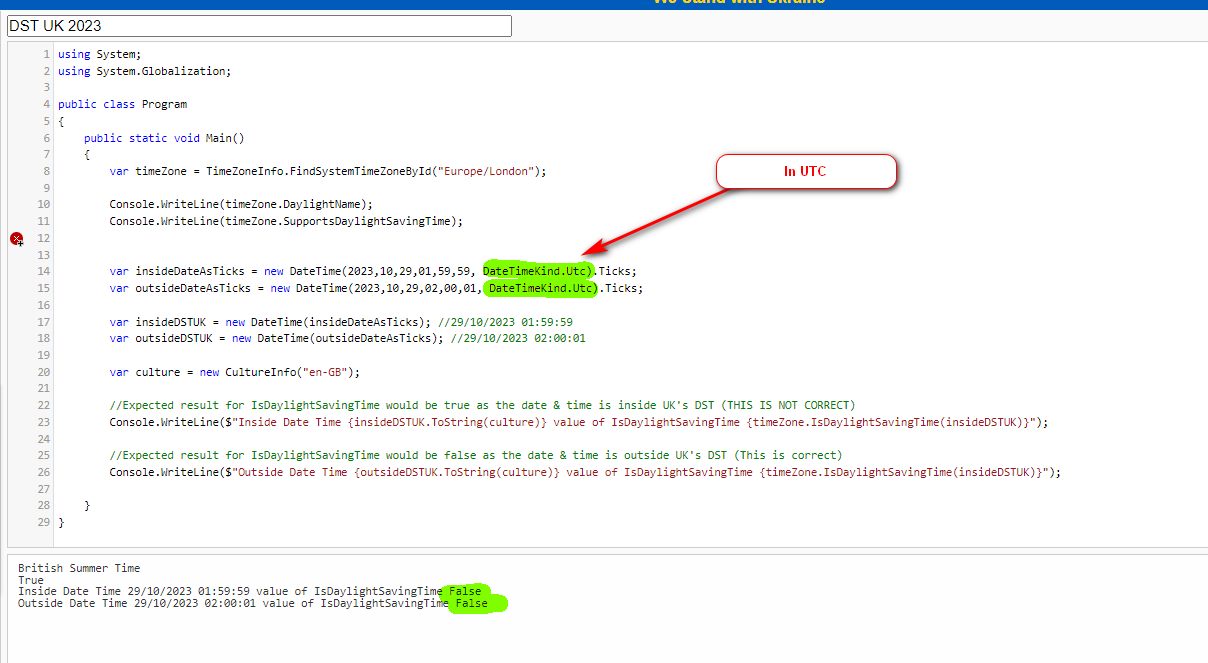This screenshot has width=1208, height=663.
Task: Click the highlighted 'False' after IsDaylightSavingTime output
Action: 464,591
